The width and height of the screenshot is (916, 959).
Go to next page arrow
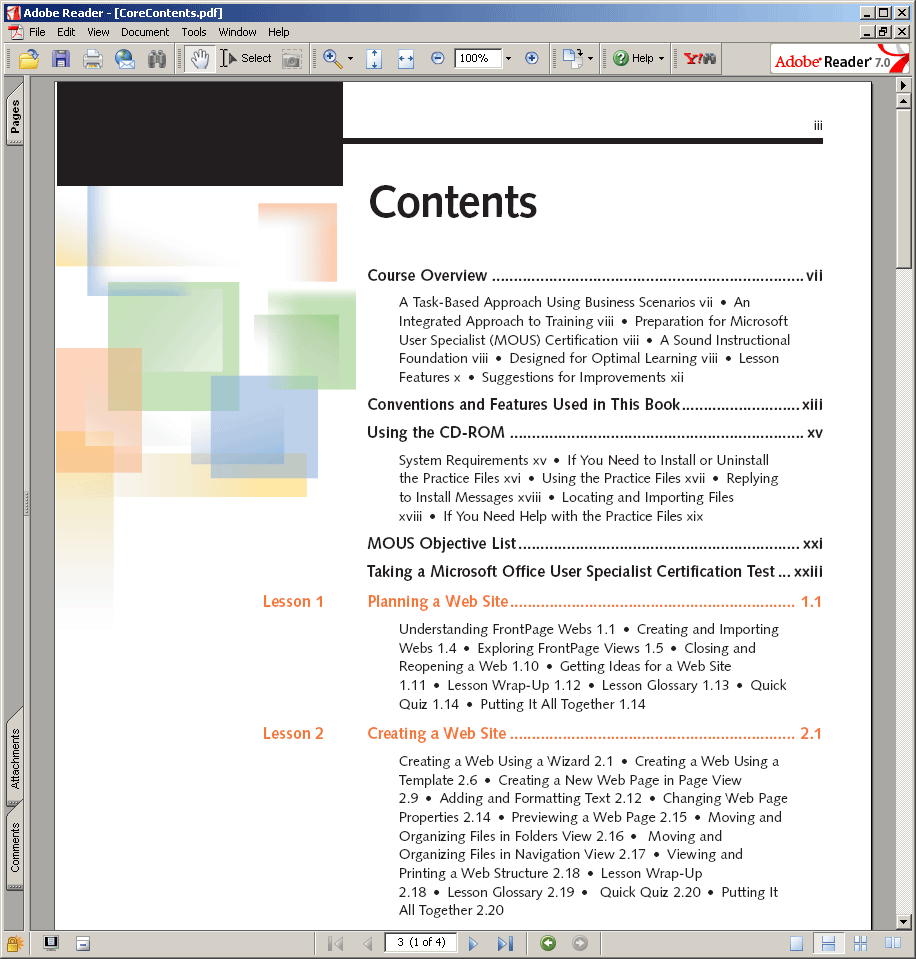click(x=473, y=943)
